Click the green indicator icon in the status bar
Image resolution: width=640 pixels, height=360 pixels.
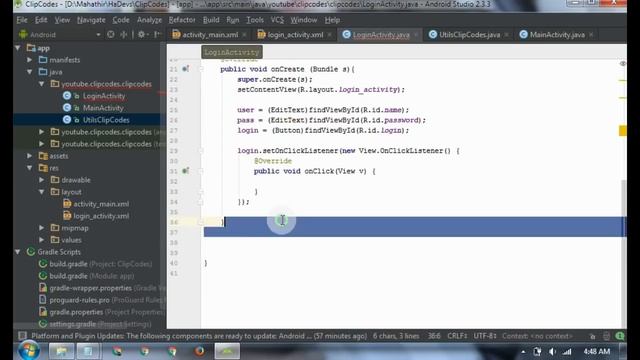[x=620, y=336]
